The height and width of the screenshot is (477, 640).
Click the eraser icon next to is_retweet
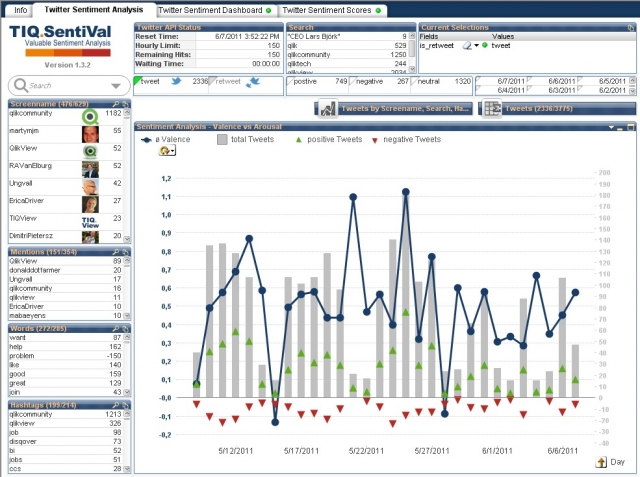coord(467,46)
